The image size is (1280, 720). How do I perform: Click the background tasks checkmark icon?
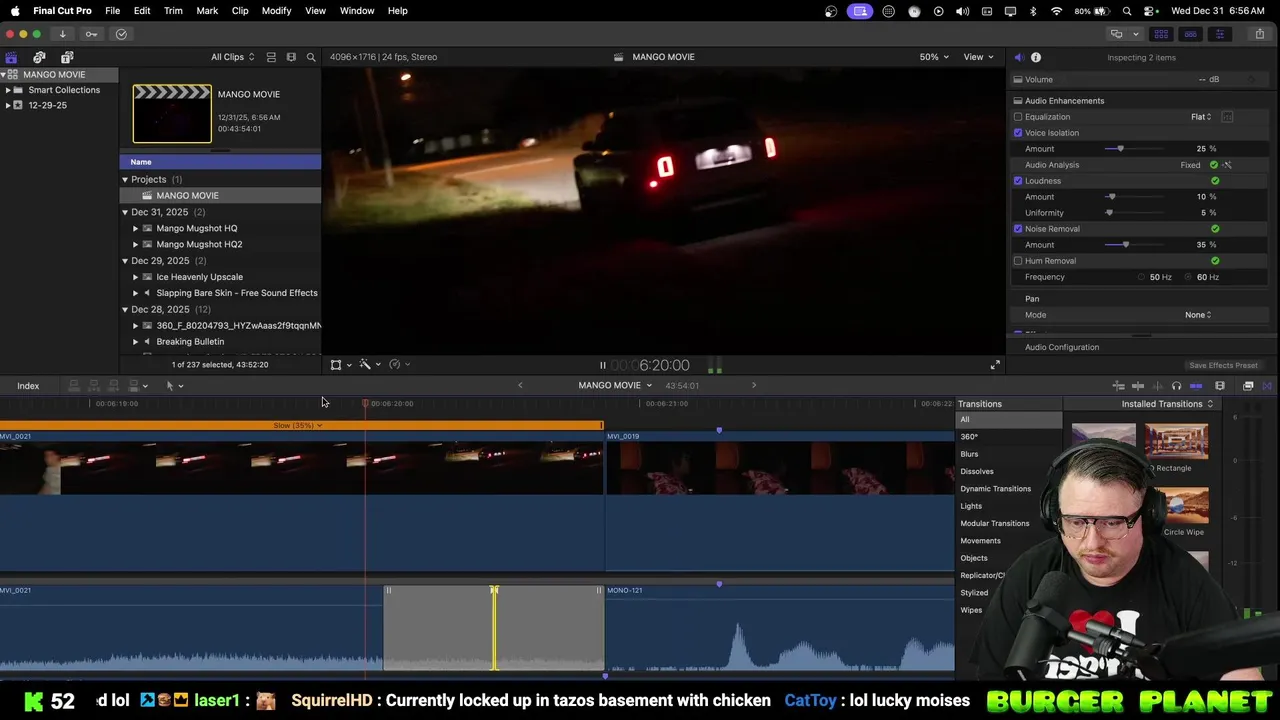[121, 34]
